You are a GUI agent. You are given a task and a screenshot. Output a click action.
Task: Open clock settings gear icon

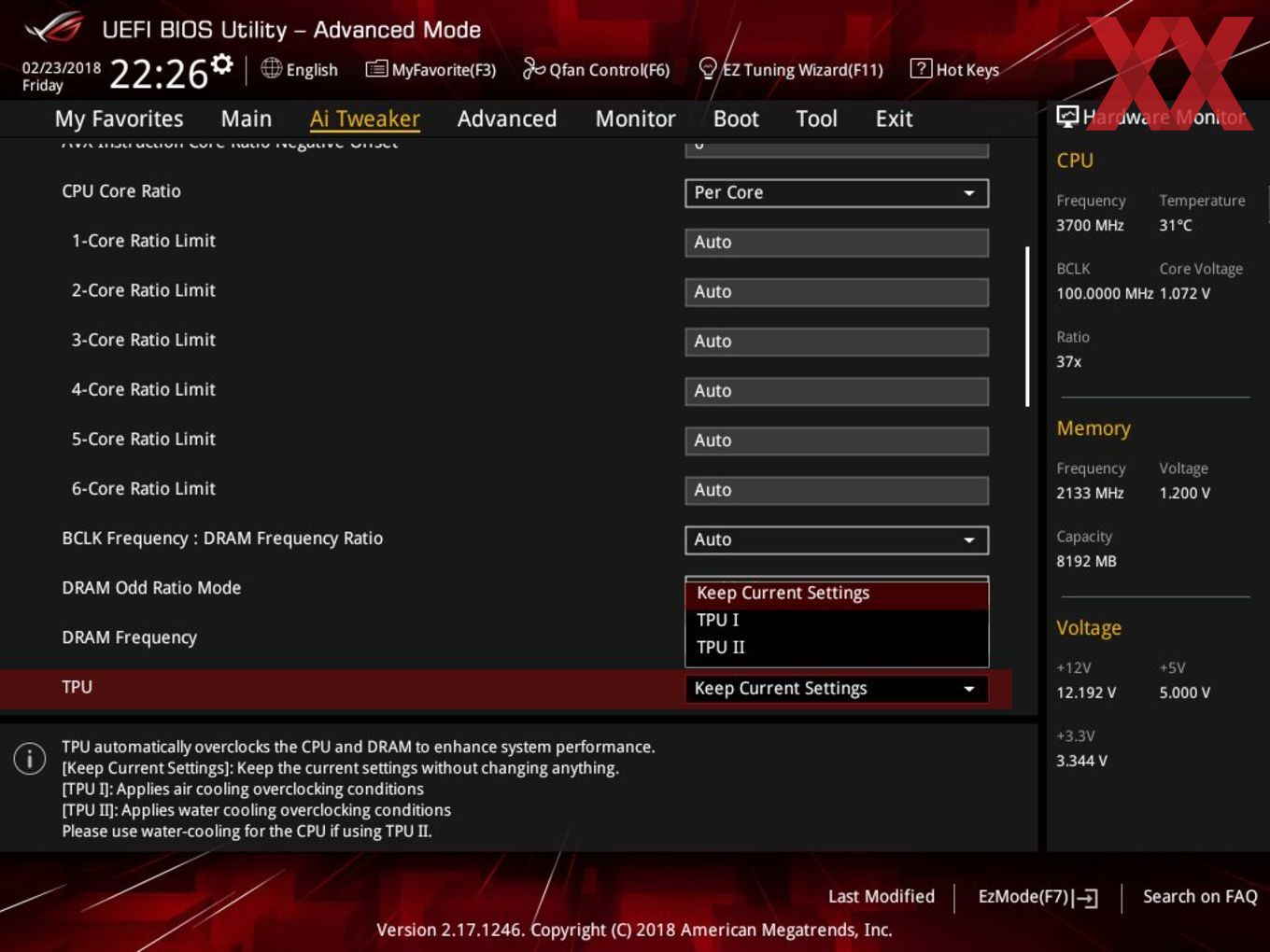(x=221, y=64)
